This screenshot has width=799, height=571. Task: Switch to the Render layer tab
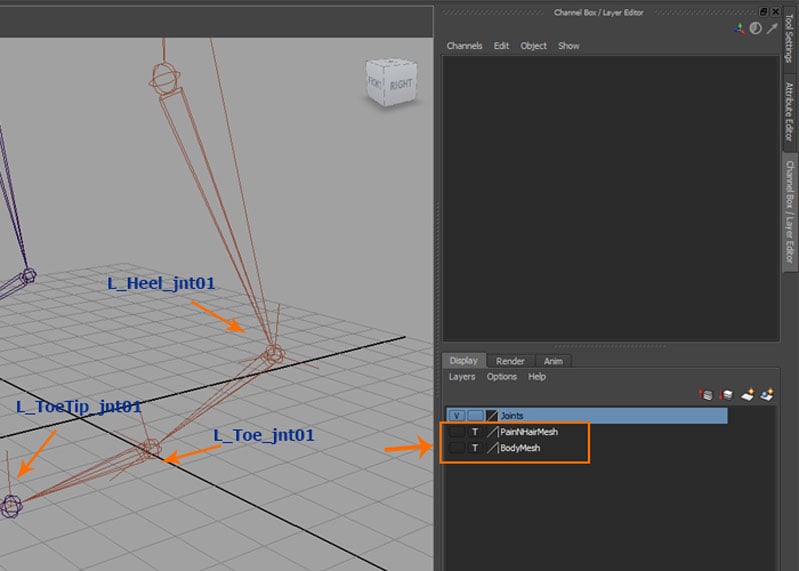(510, 361)
